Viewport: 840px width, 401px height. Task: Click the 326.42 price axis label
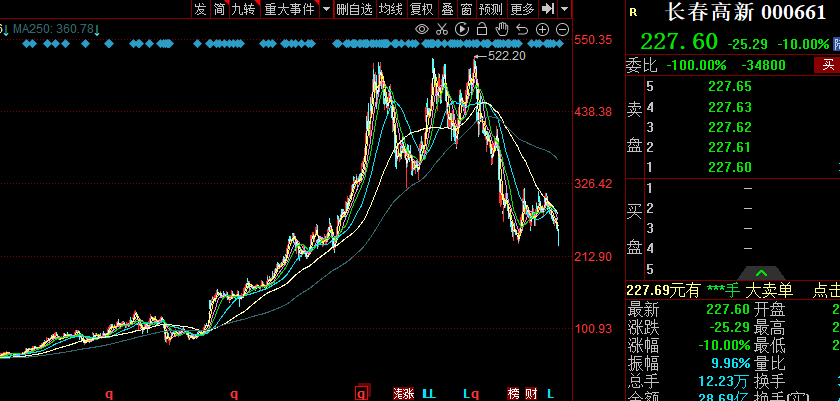592,184
